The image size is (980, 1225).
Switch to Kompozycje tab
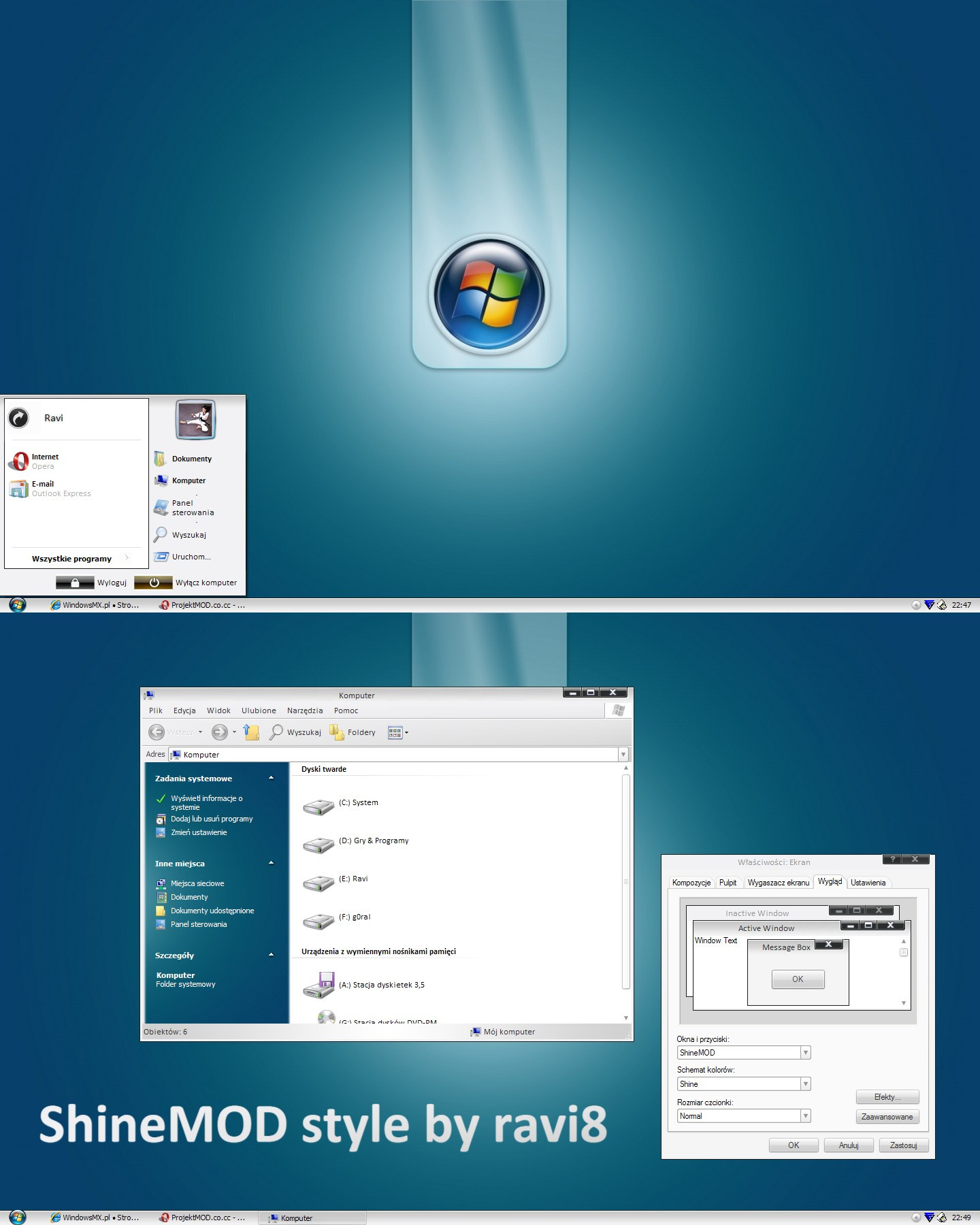point(691,883)
